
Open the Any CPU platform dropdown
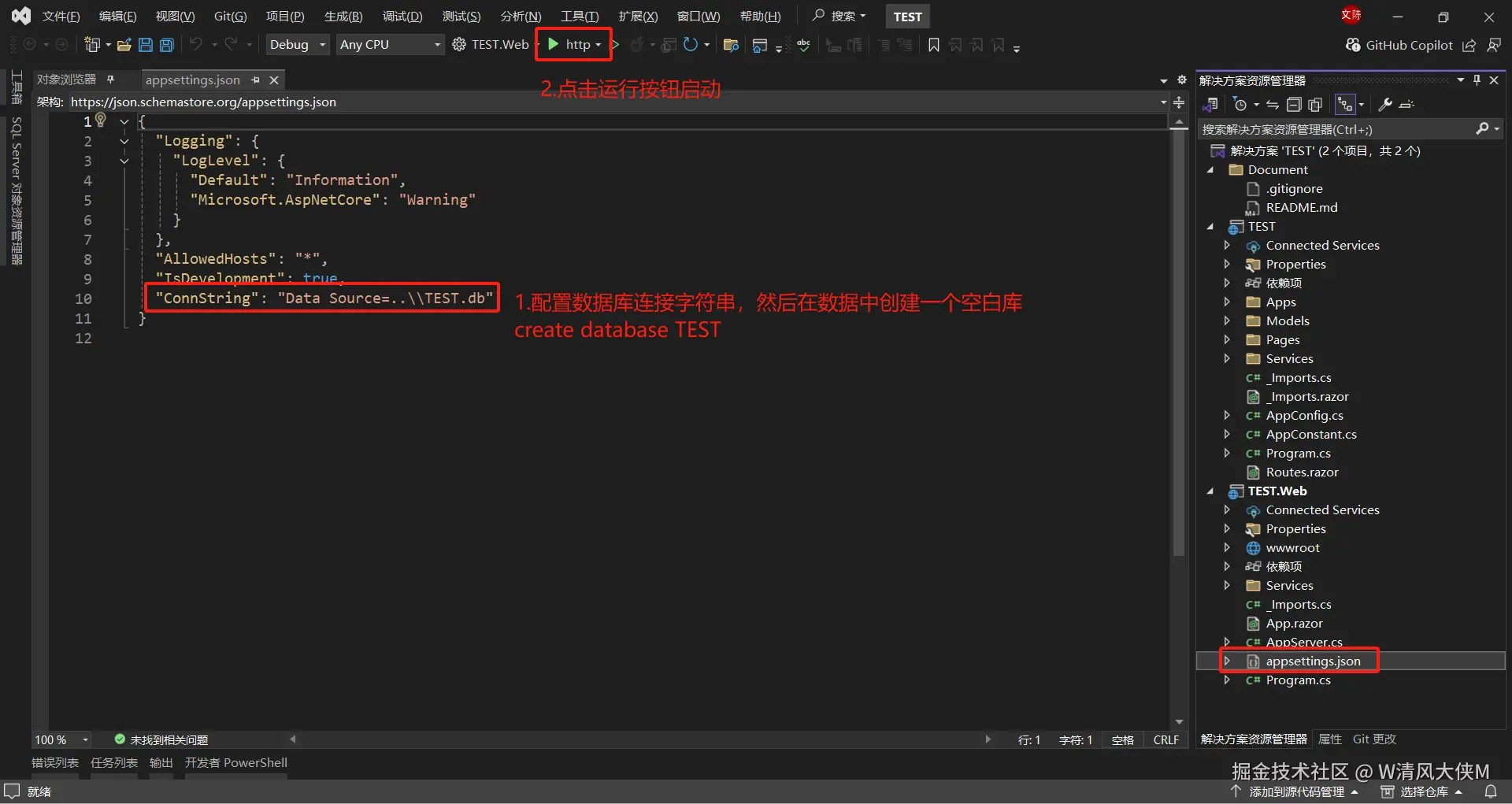pyautogui.click(x=390, y=45)
